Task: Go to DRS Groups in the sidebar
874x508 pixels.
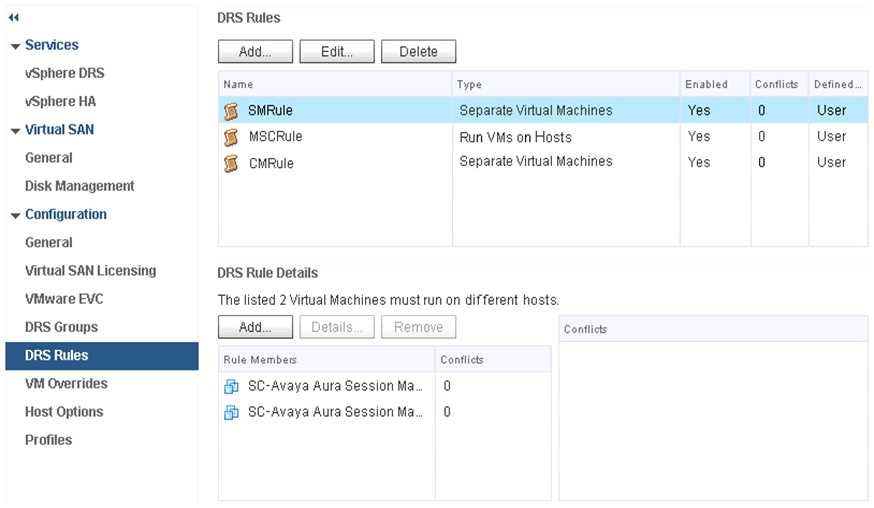Action: click(x=61, y=327)
